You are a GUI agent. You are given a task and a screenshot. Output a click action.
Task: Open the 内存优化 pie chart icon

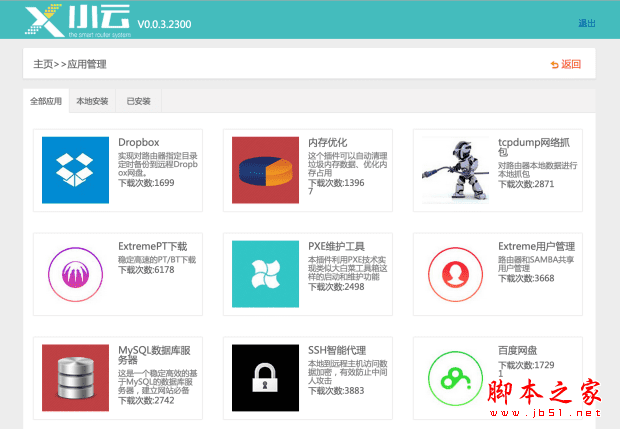[x=265, y=170]
